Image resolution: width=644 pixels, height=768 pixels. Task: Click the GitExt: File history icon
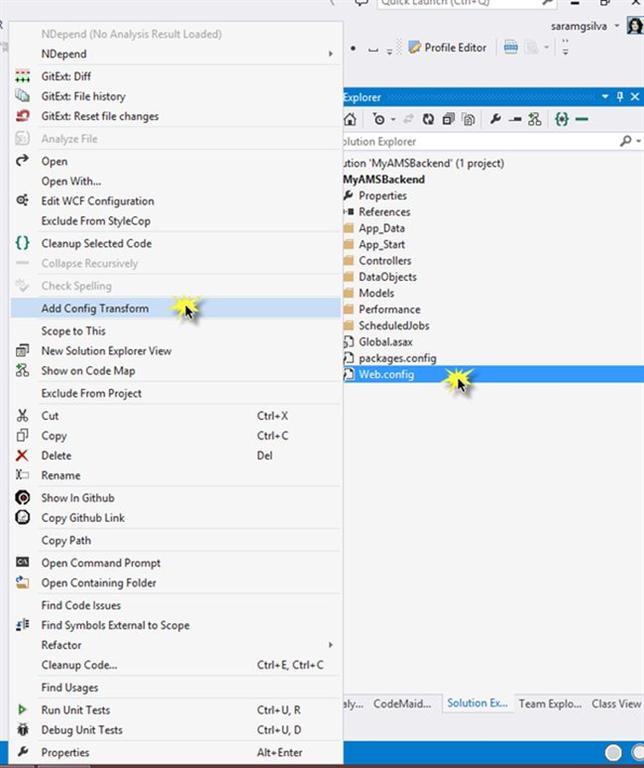coord(23,96)
